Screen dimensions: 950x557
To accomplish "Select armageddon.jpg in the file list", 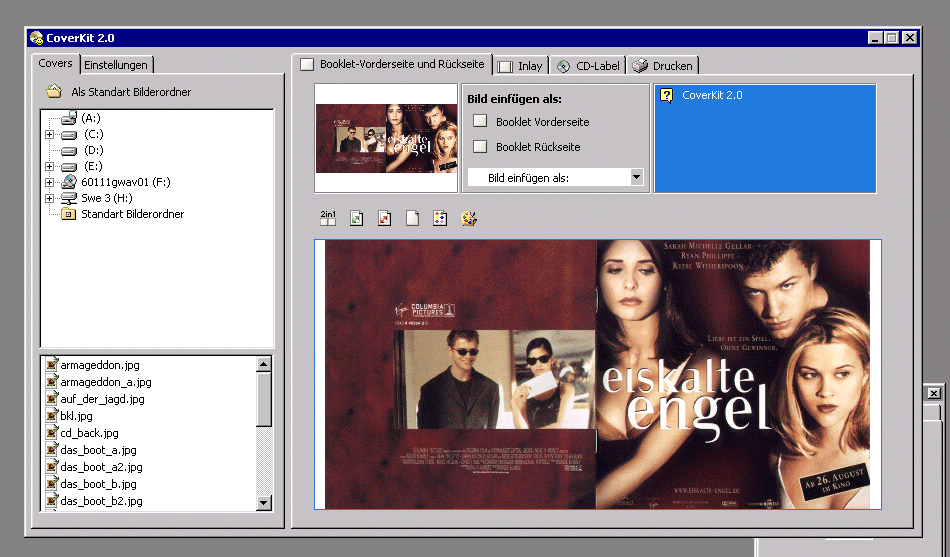I will 99,365.
